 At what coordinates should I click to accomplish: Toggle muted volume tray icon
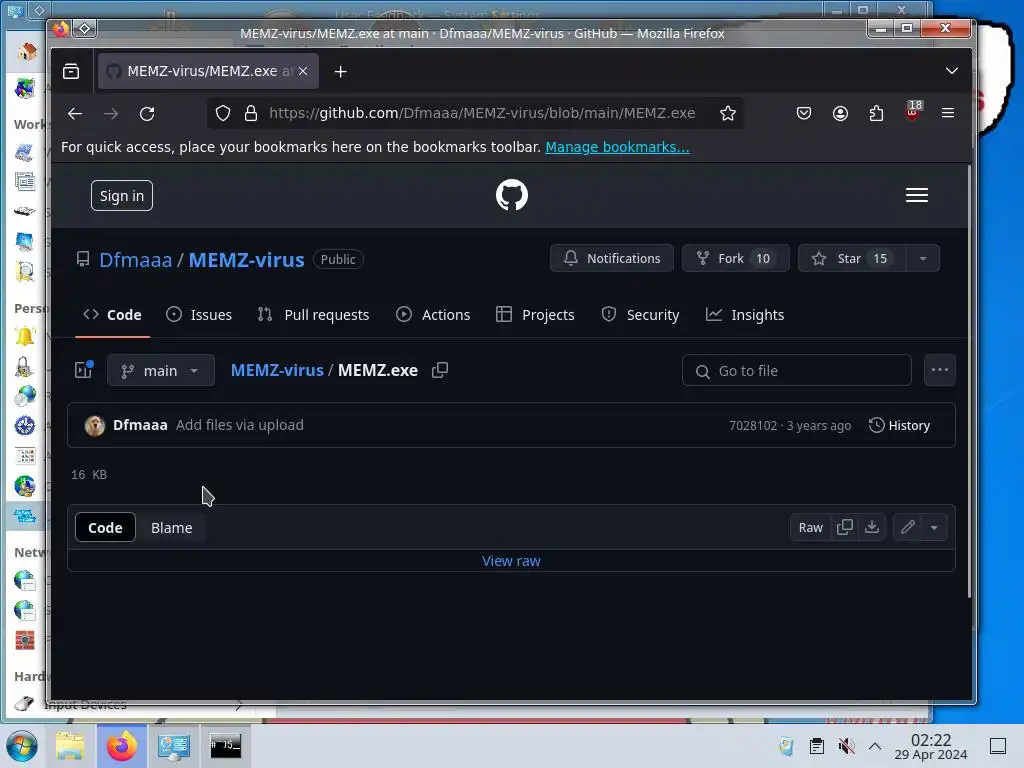tap(846, 746)
